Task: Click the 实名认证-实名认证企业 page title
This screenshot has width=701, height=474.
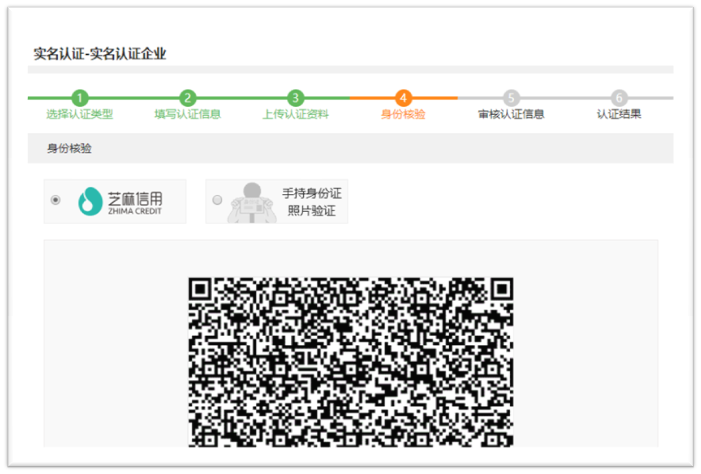Action: pos(100,54)
